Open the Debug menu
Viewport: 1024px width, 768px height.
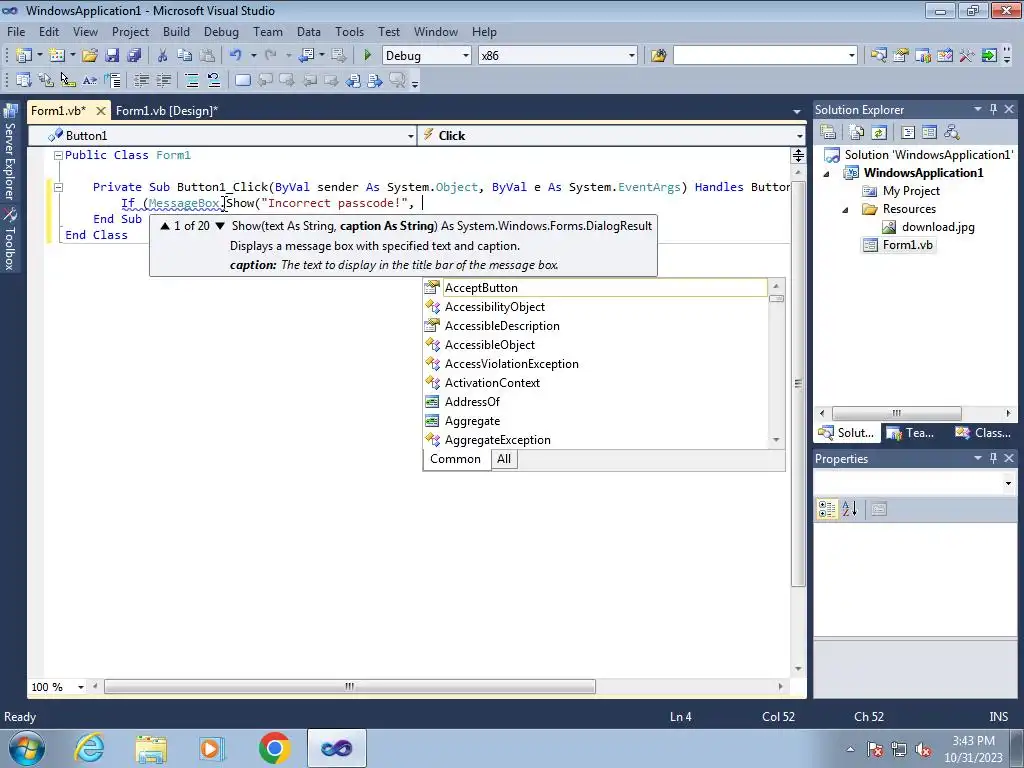(221, 31)
